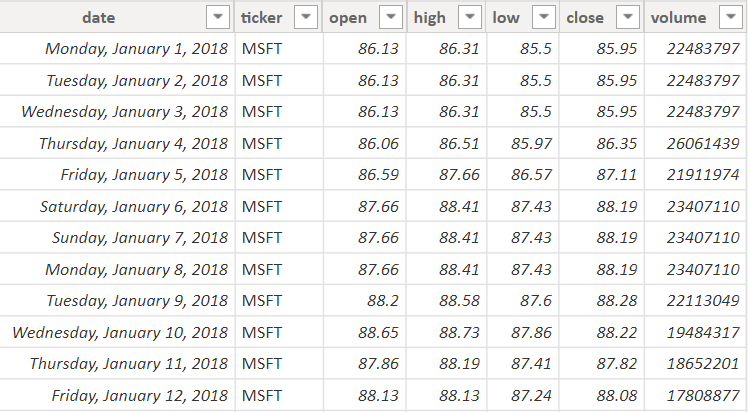Click volume value 18652201
This screenshot has height=412, width=748.
pos(703,364)
